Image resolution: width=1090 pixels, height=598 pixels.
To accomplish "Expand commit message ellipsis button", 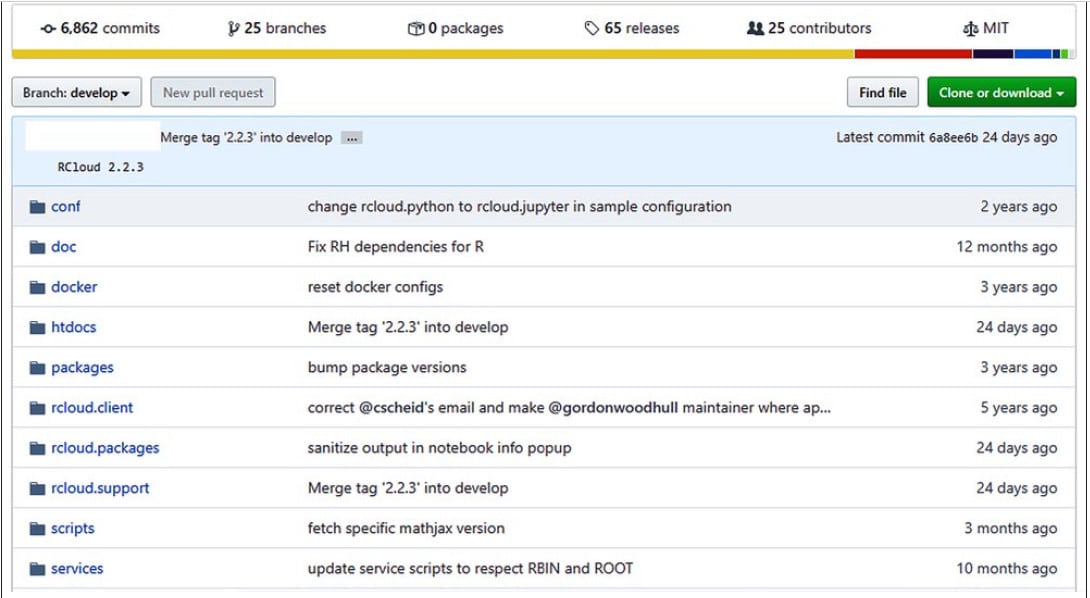I will [x=351, y=138].
